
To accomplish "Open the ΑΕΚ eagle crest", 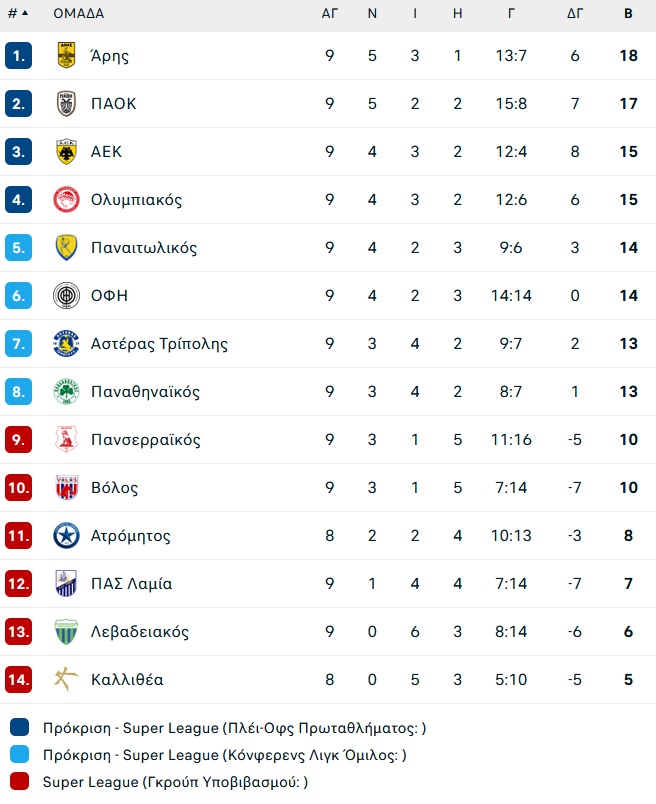I will click(x=66, y=151).
